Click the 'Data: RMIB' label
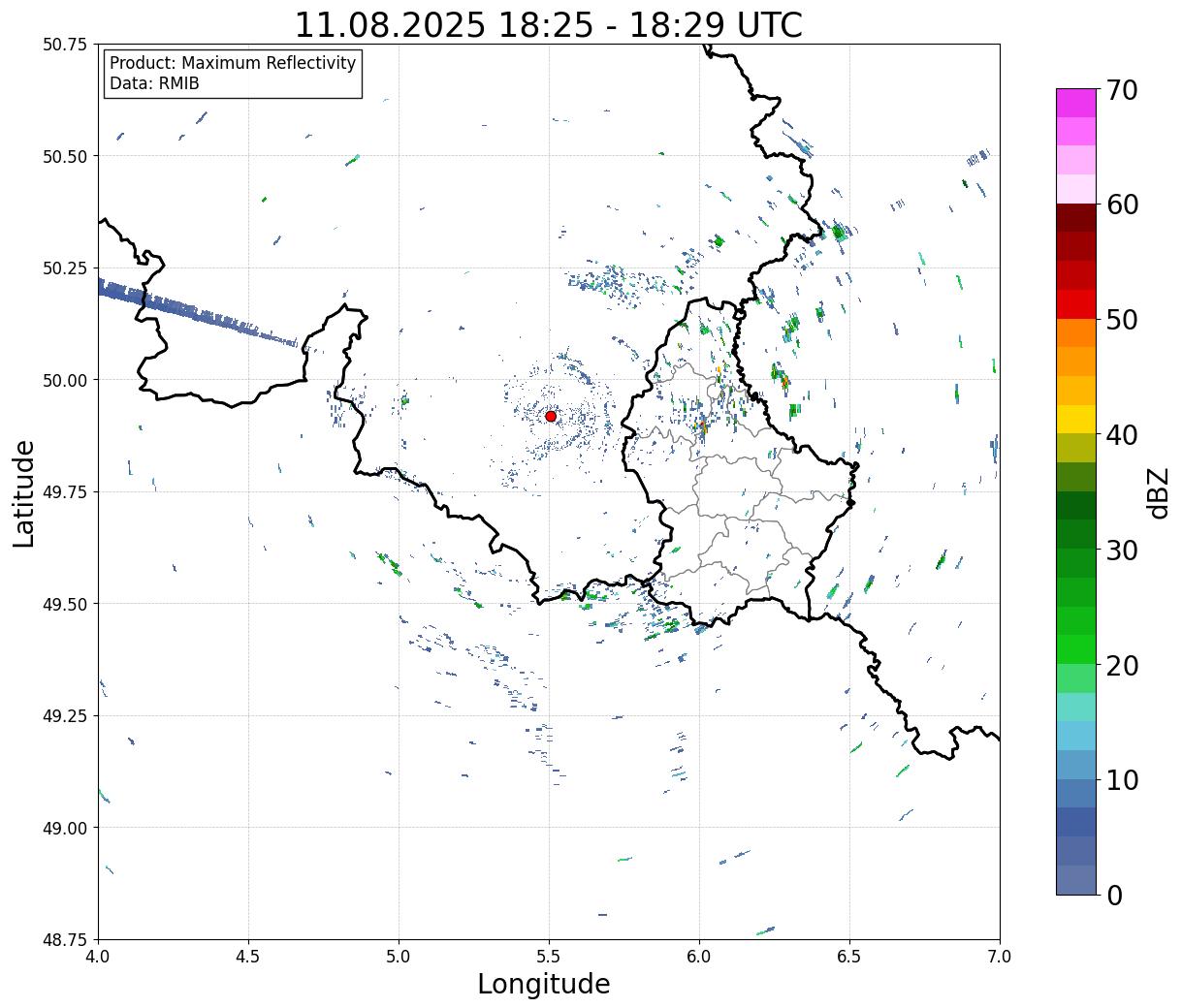The image size is (1182, 1008). (x=154, y=84)
